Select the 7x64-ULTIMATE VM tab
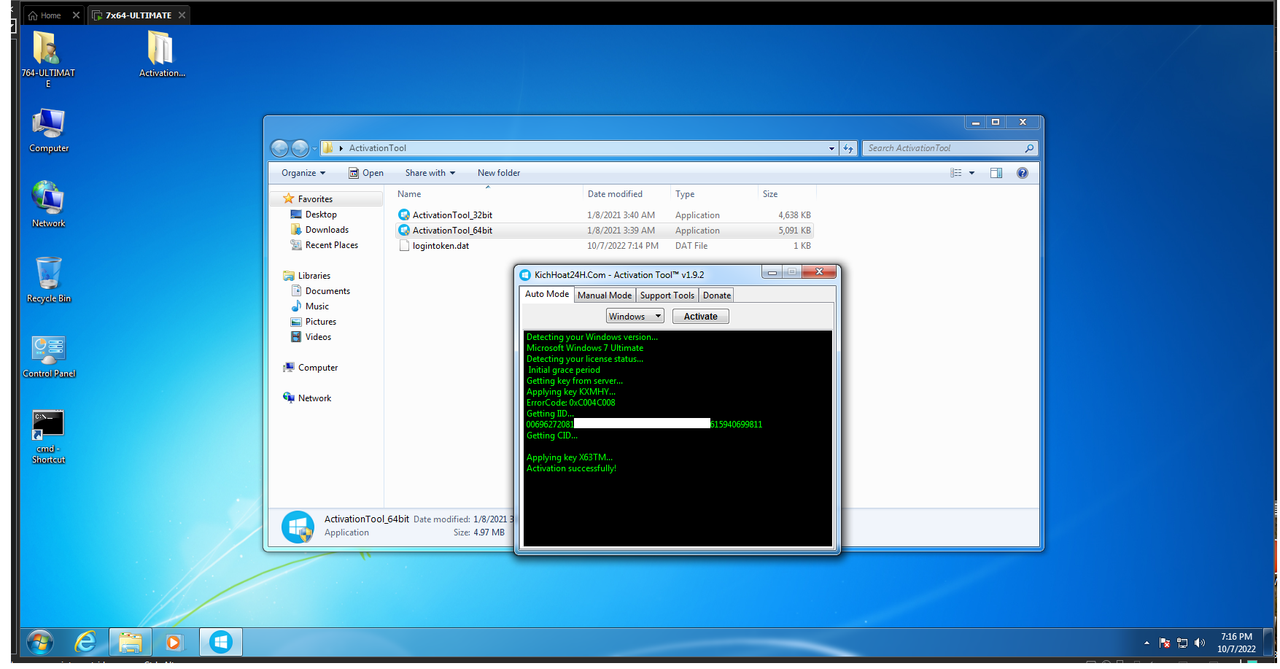The image size is (1280, 669). 138,15
